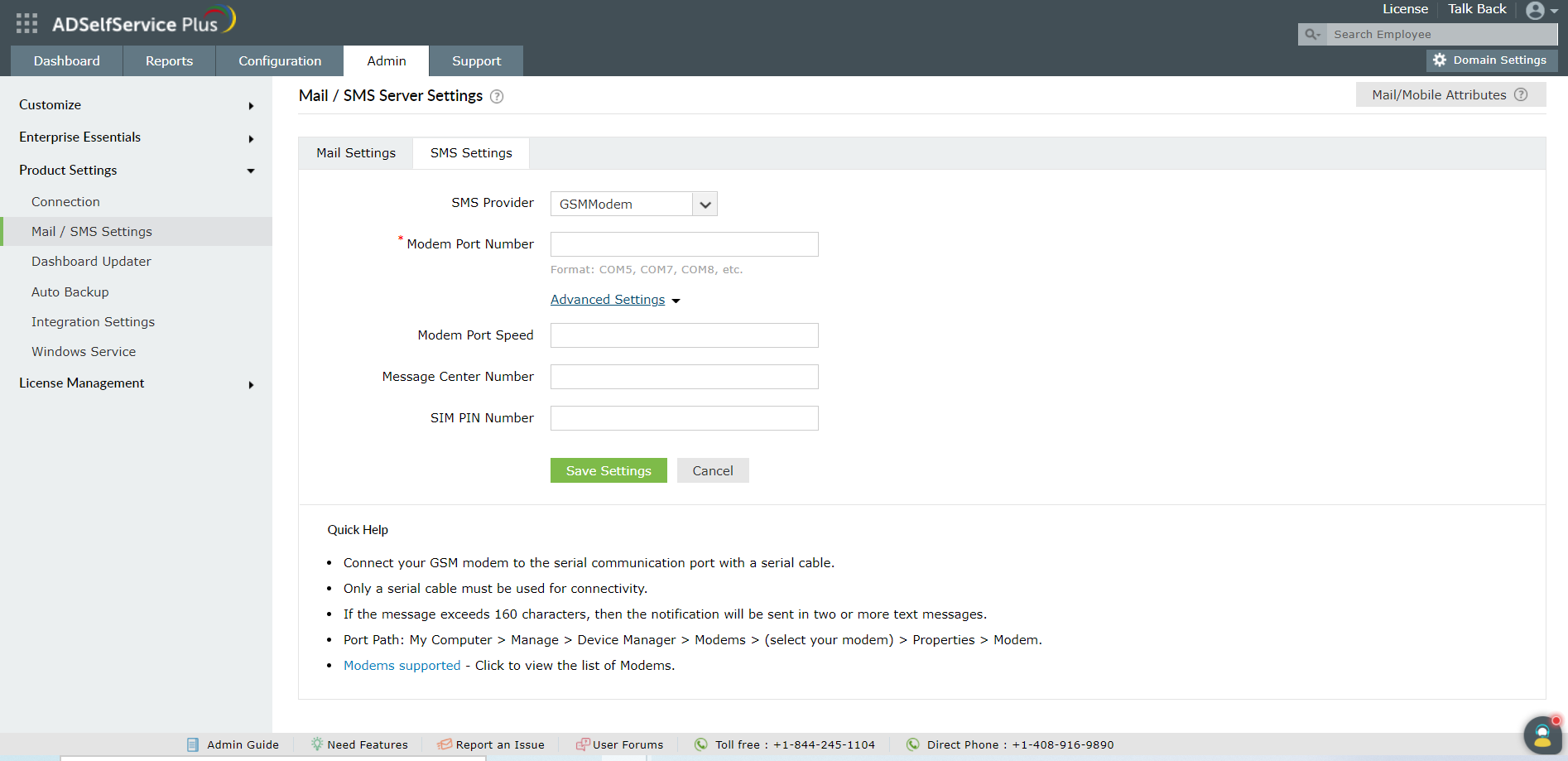Click the Report an Issue icon
Image resolution: width=1568 pixels, height=761 pixels.
click(445, 744)
